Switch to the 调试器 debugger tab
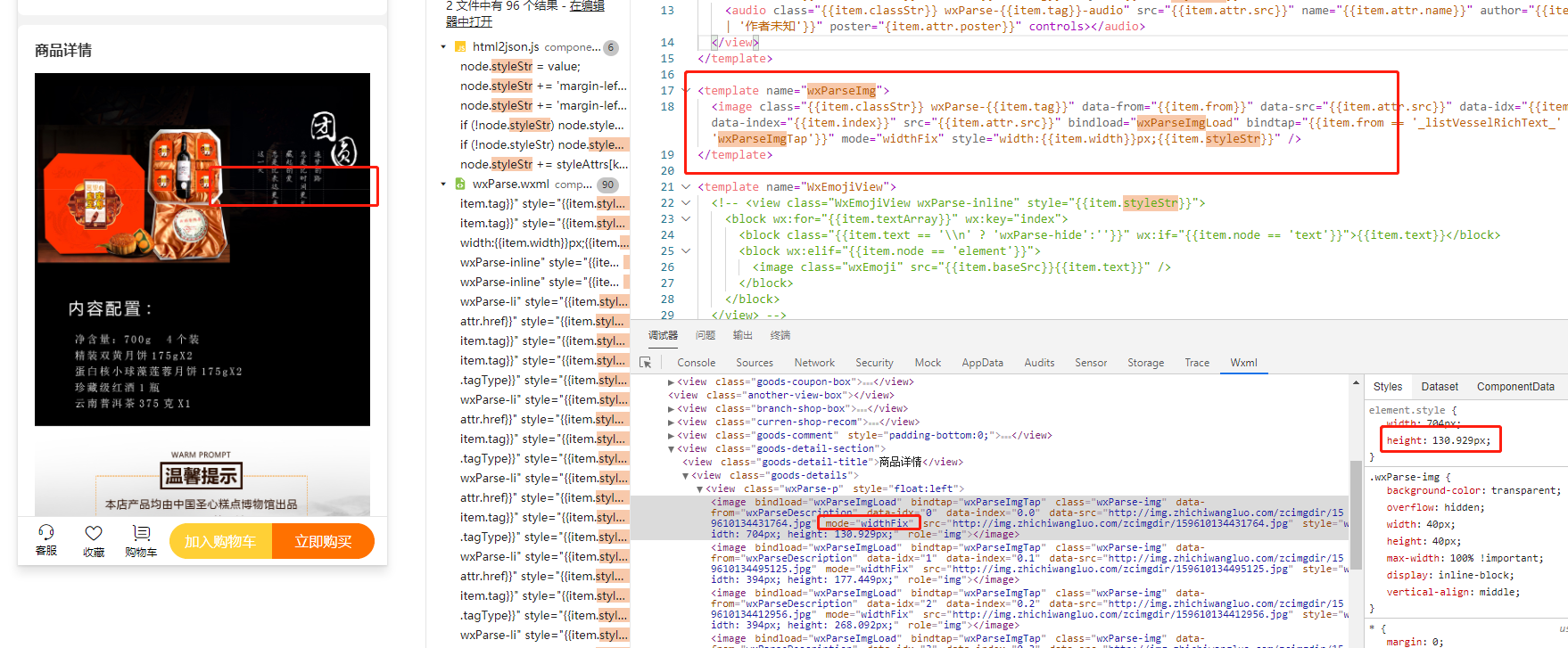1568x648 pixels. click(663, 335)
